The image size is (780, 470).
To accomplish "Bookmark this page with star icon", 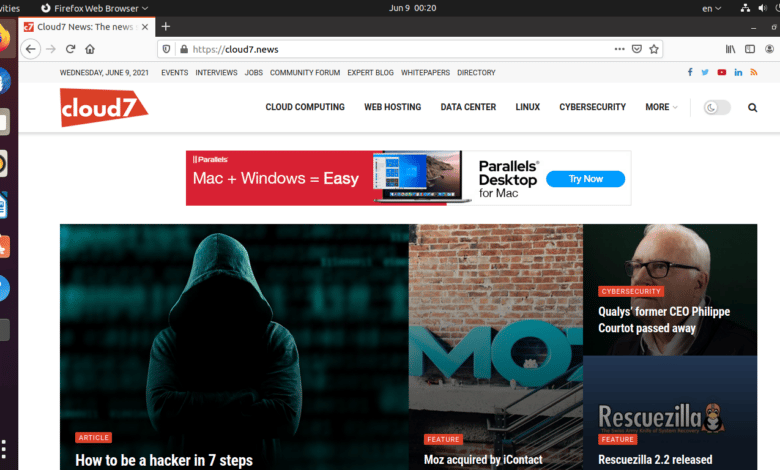I will tap(654, 49).
